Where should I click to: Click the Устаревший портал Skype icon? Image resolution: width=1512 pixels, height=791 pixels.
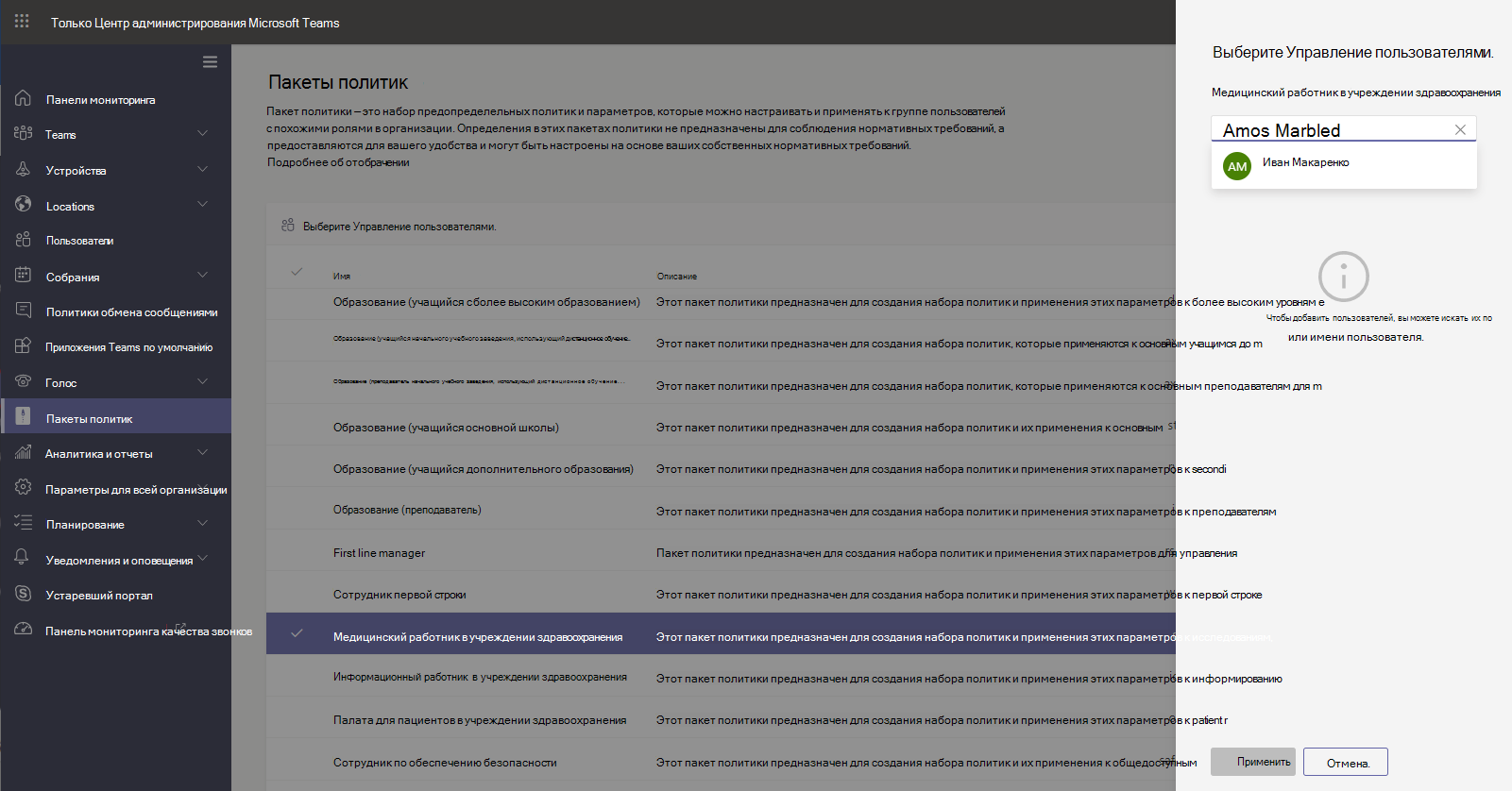pyautogui.click(x=23, y=595)
